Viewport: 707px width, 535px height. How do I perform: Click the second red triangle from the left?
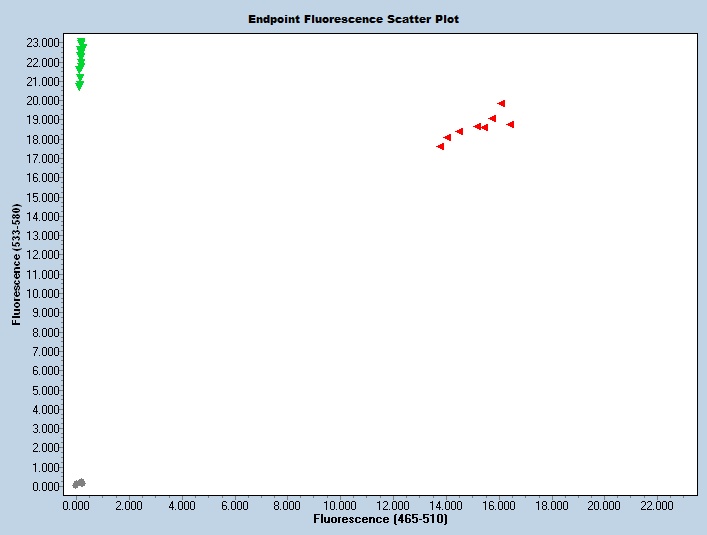[x=447, y=137]
